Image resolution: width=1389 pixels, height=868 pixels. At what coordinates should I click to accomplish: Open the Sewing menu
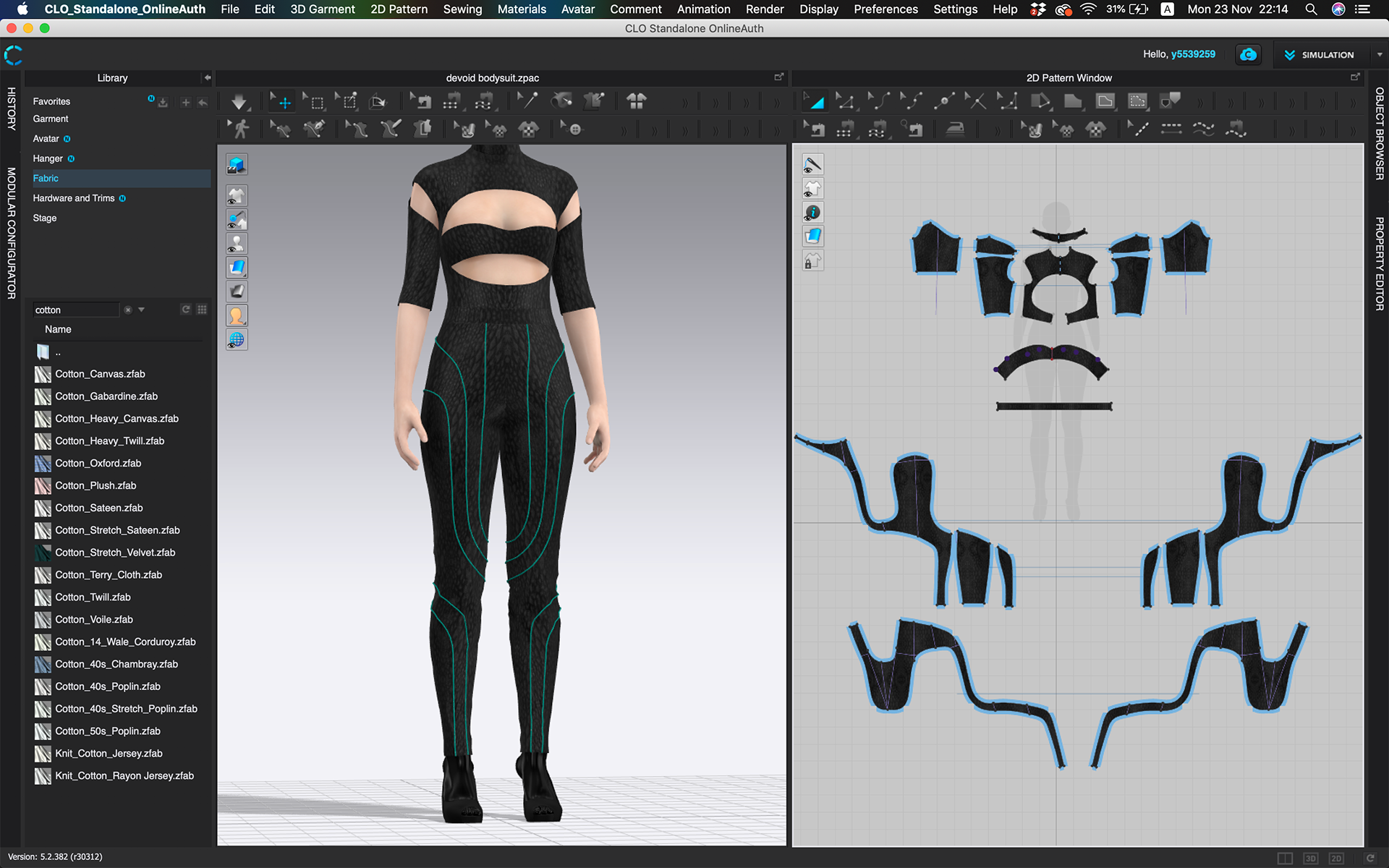click(x=462, y=9)
